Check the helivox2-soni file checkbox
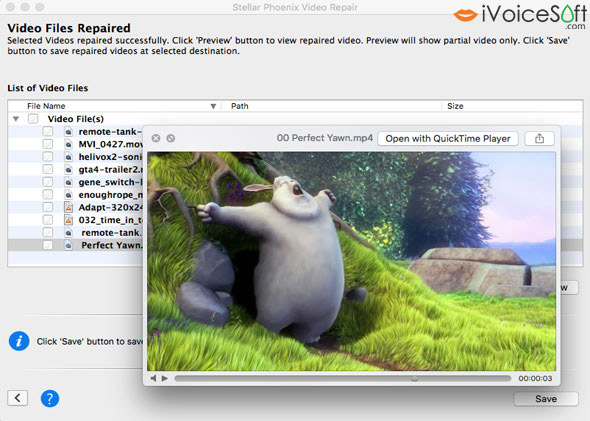 pyautogui.click(x=48, y=157)
